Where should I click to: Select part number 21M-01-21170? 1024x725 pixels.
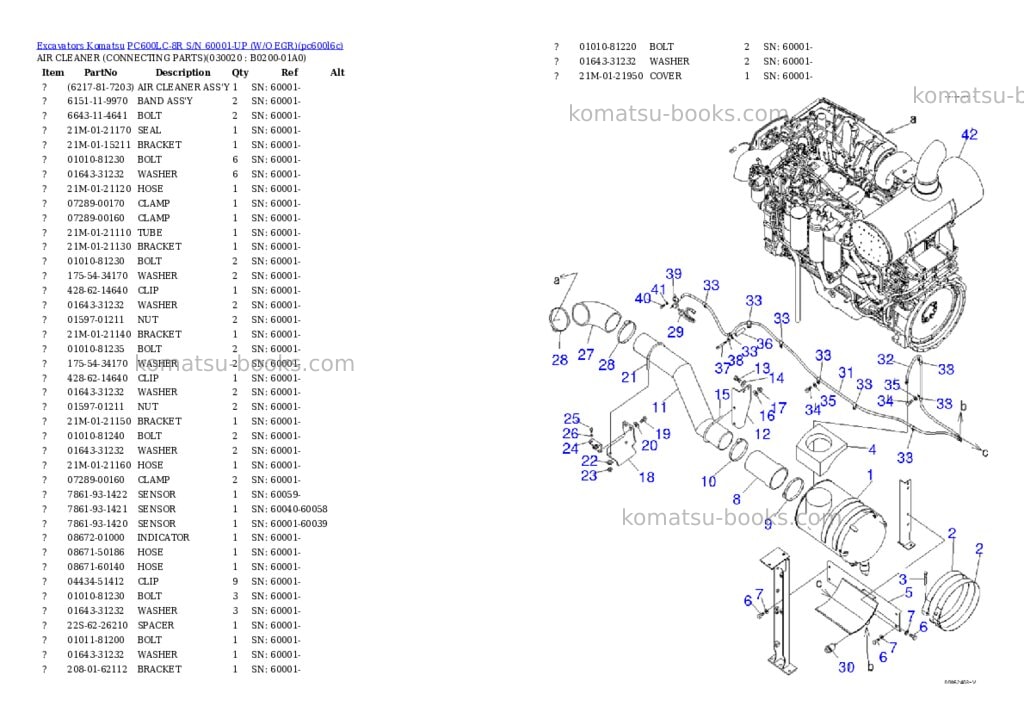pos(99,131)
